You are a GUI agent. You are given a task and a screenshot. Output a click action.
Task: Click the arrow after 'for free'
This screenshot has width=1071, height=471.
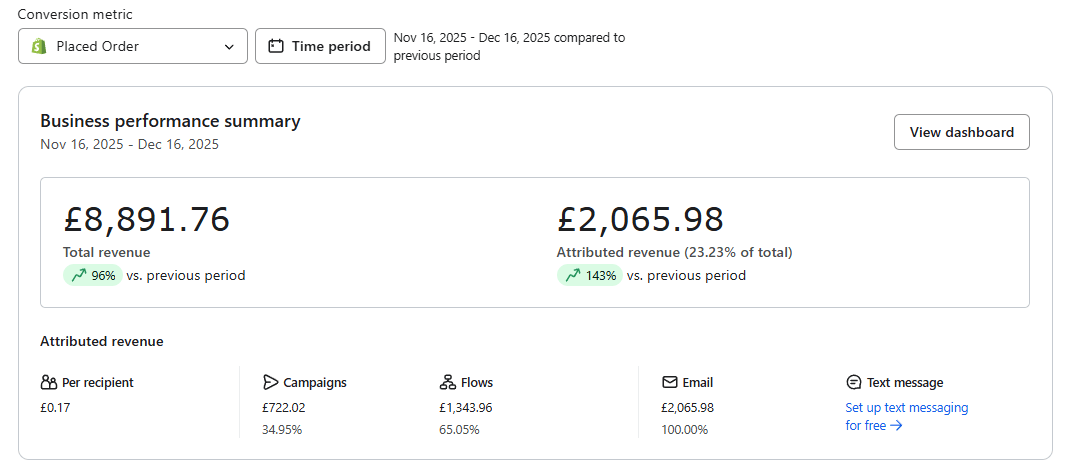(x=896, y=425)
